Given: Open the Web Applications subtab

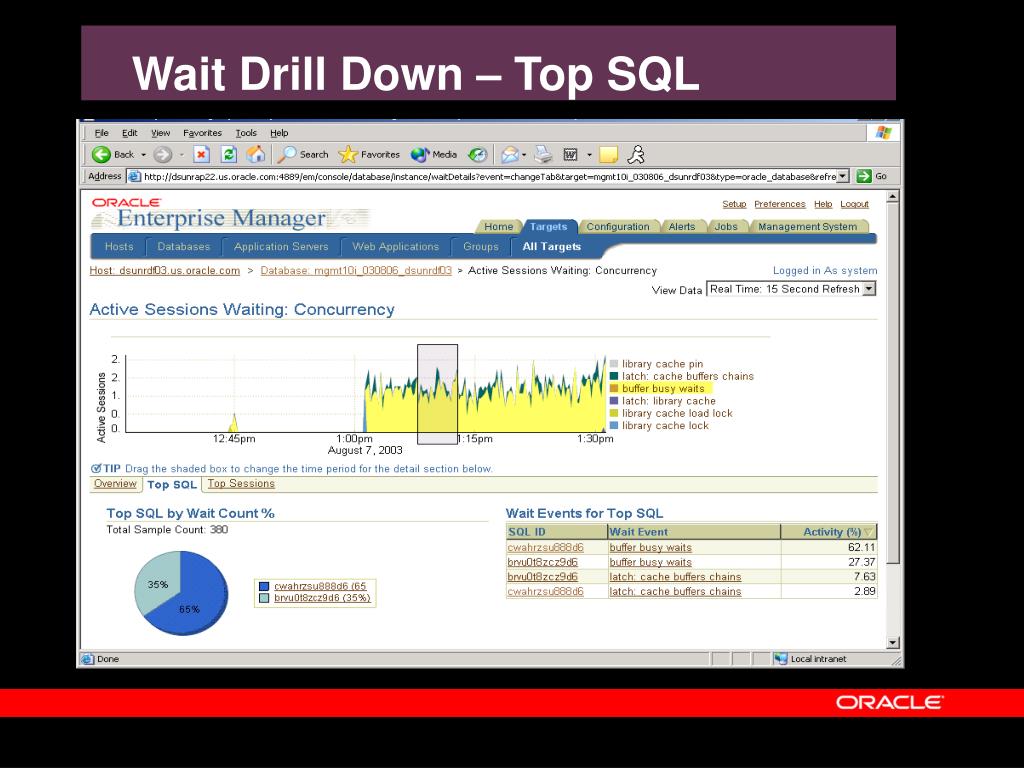Looking at the screenshot, I should [x=396, y=247].
